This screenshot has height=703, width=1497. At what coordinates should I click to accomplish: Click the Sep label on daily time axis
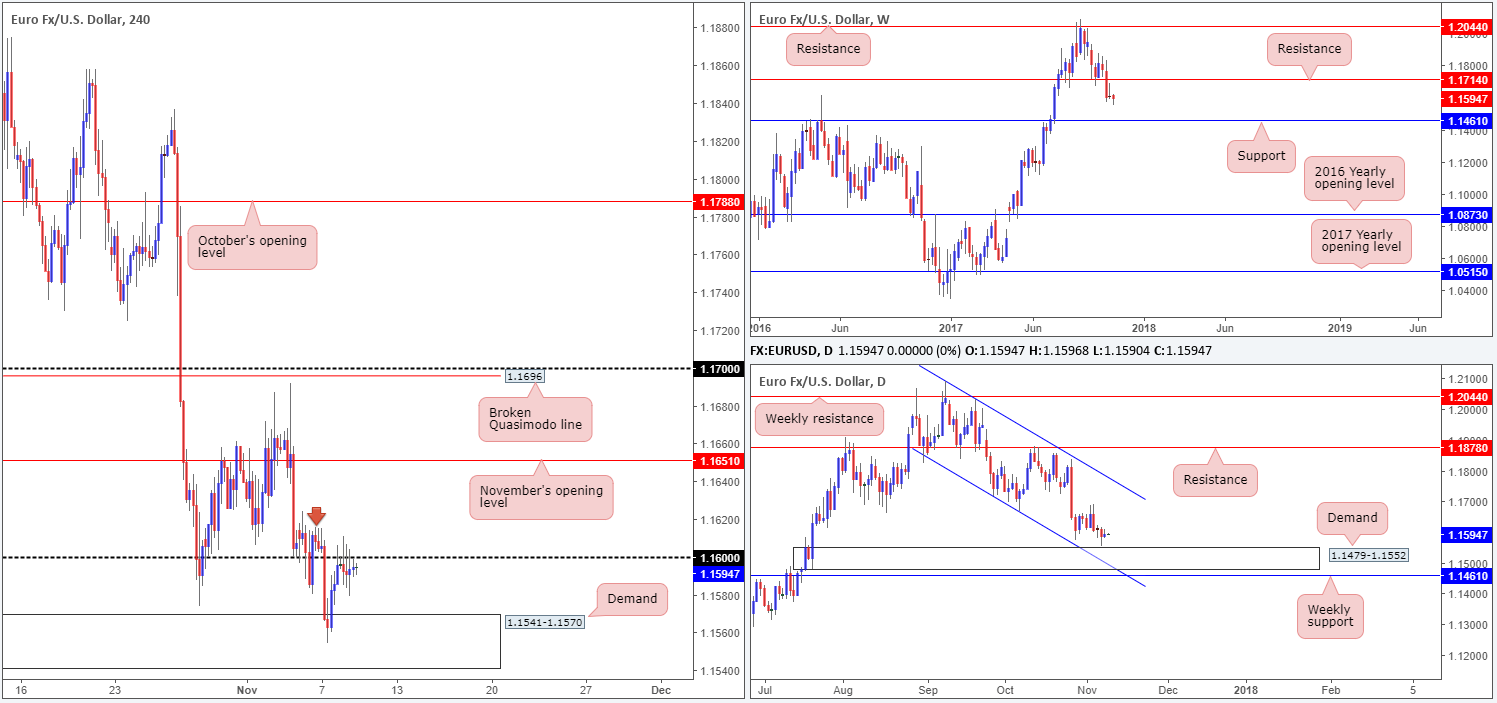tap(928, 690)
